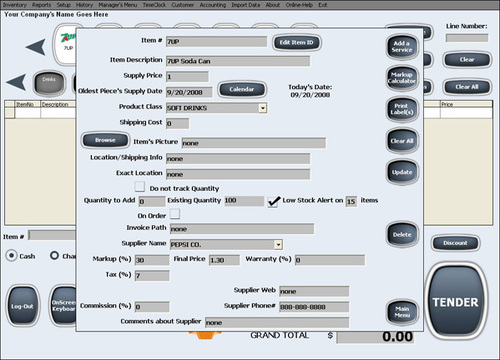
Task: Click the Item Description input field
Action: (x=238, y=61)
